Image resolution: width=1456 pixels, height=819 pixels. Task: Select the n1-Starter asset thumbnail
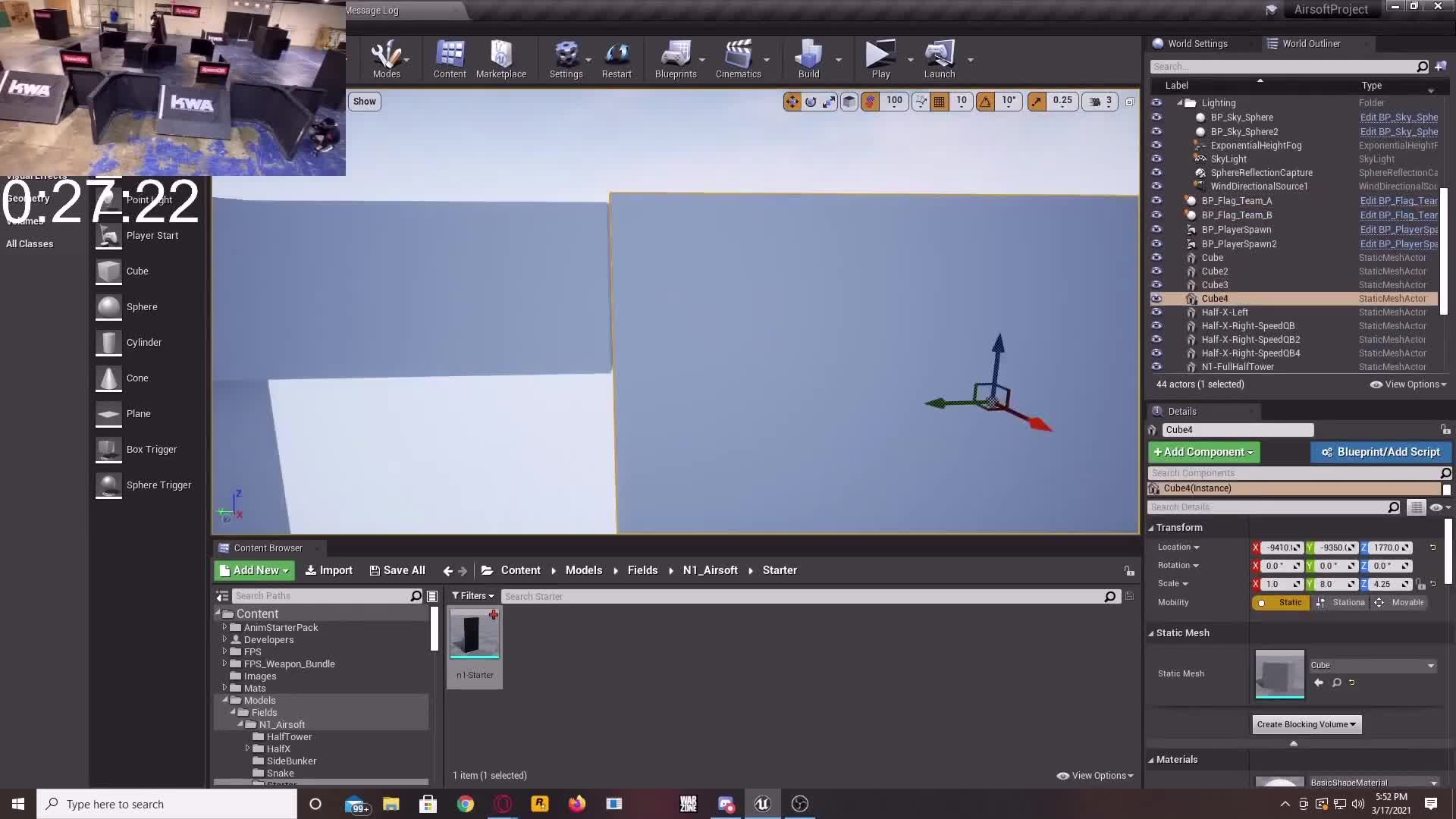click(x=475, y=635)
